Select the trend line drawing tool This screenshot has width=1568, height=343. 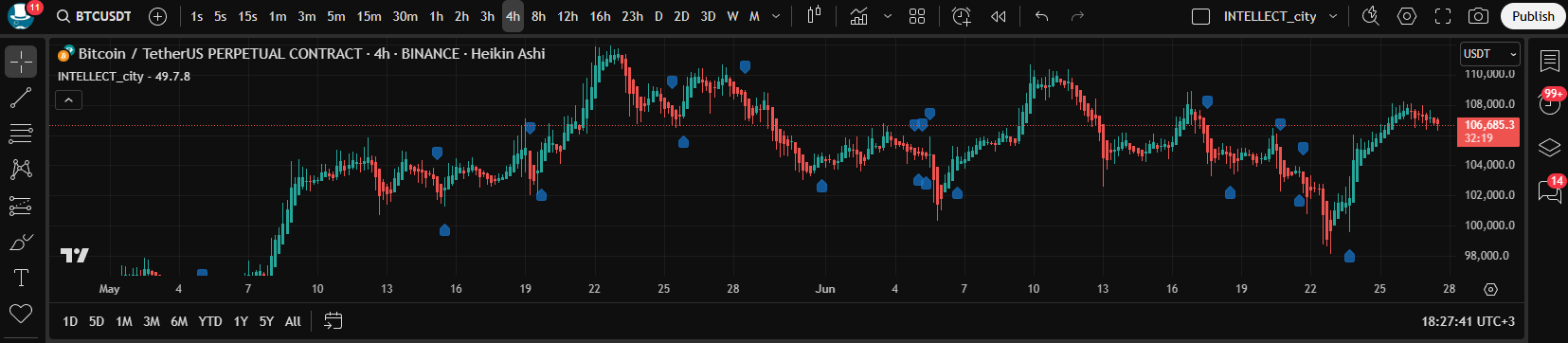(21, 98)
